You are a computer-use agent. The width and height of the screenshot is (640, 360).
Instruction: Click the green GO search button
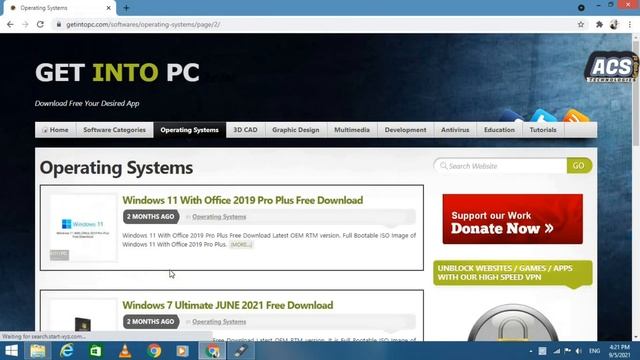click(579, 166)
